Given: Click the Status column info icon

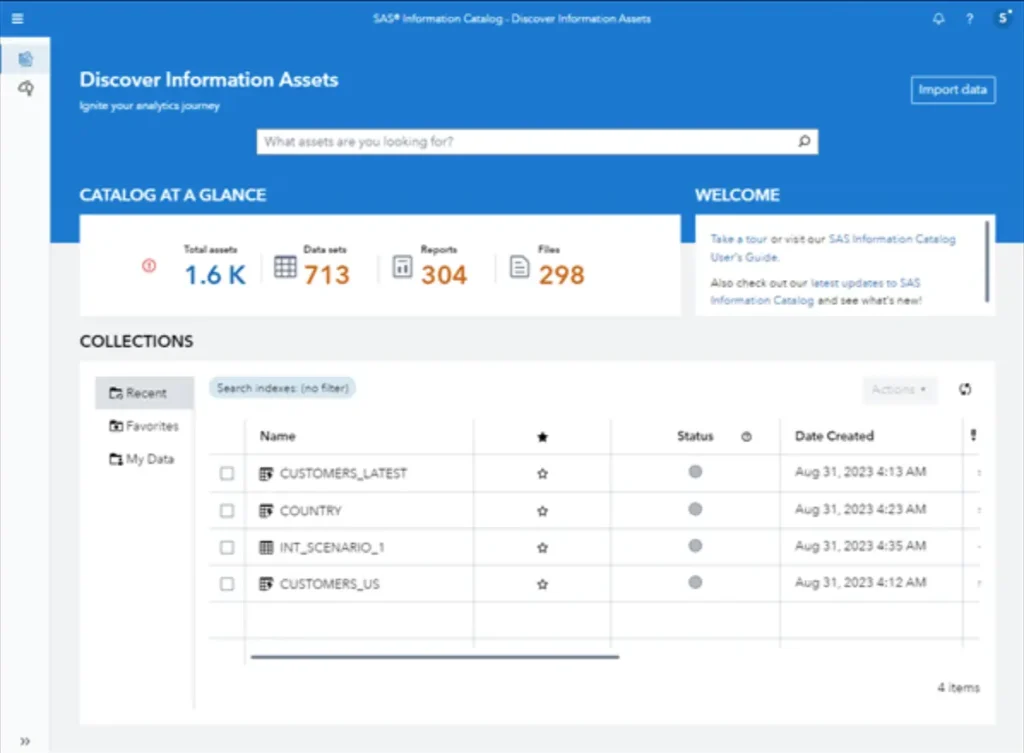Looking at the screenshot, I should [x=746, y=436].
